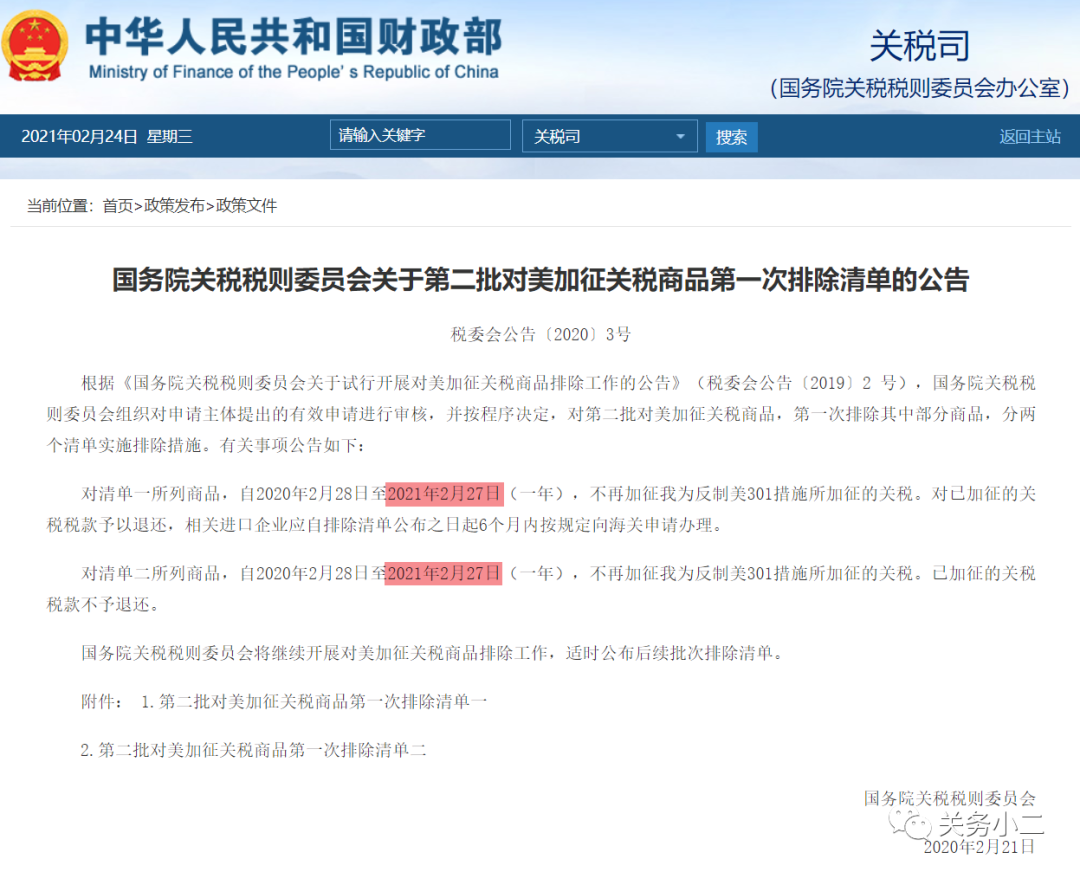Open the 首页 breadcrumb link
This screenshot has width=1080, height=872.
[x=118, y=206]
